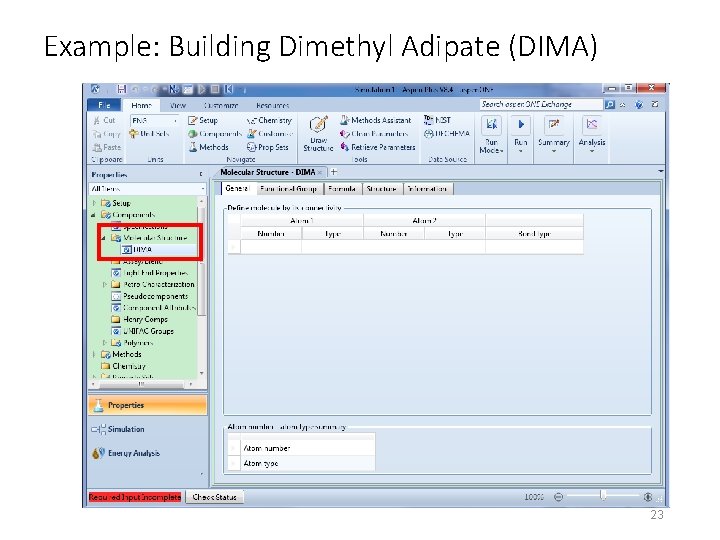Open DECHEMA data source

[446, 134]
